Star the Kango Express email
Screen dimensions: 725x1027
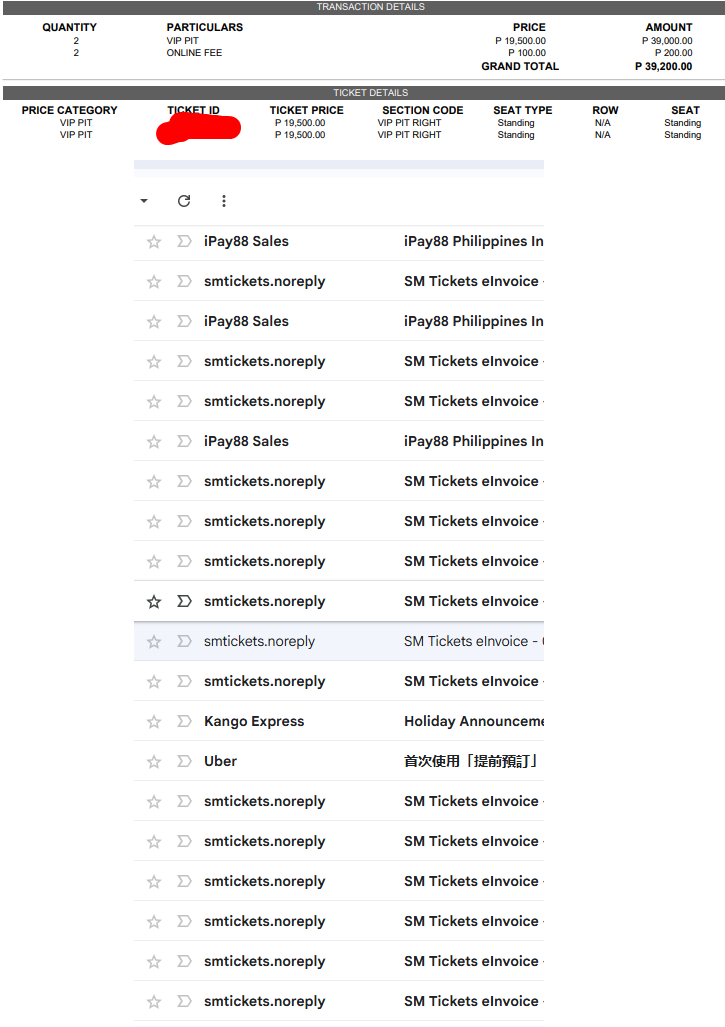coord(154,722)
